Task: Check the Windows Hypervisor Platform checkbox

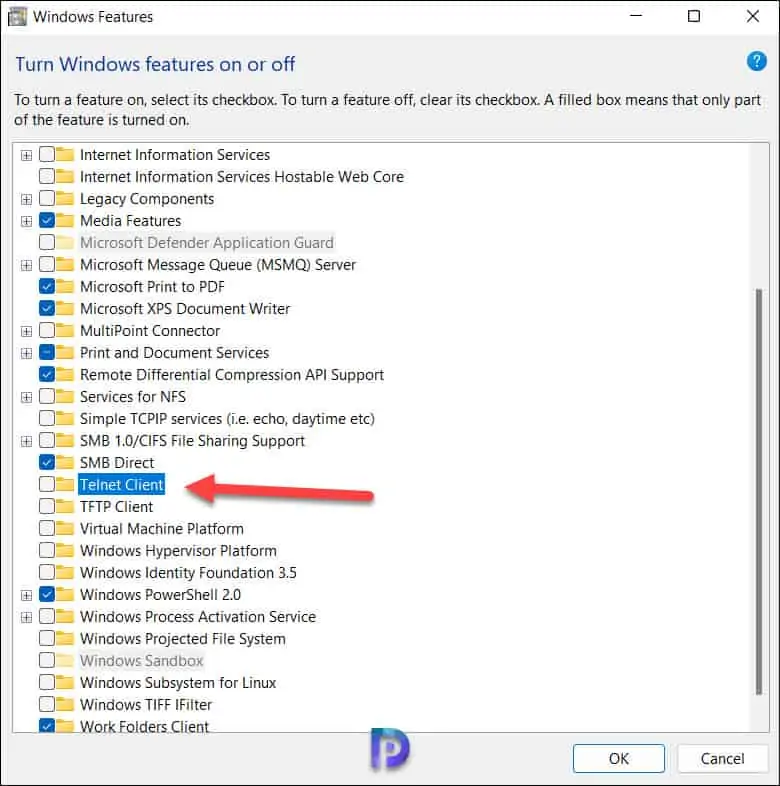Action: (47, 550)
